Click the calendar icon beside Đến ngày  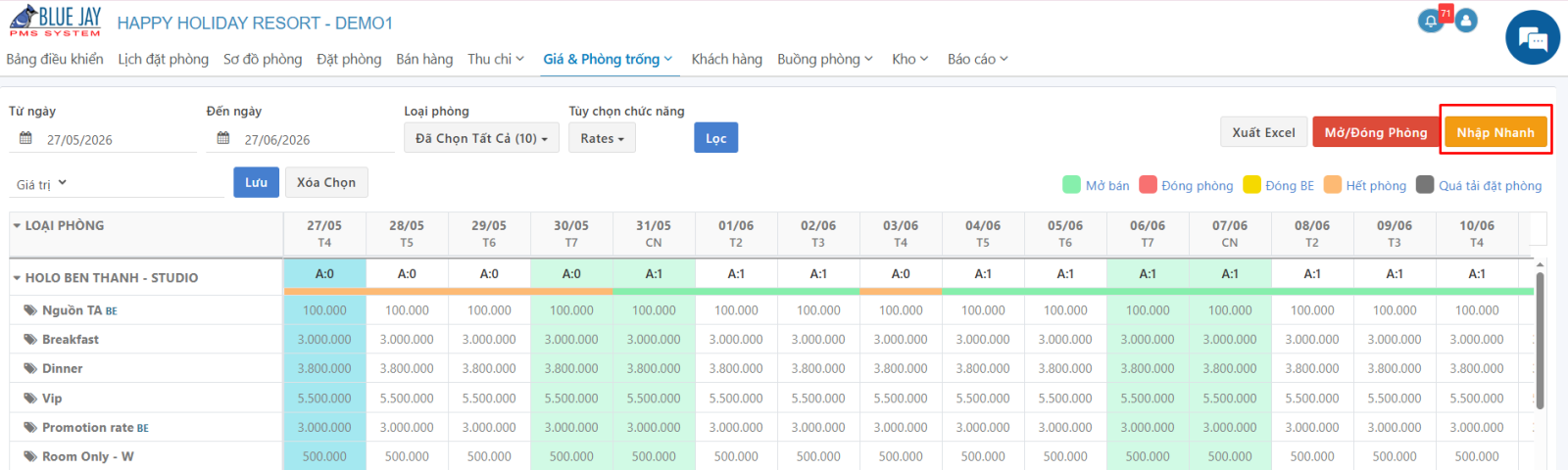[223, 139]
